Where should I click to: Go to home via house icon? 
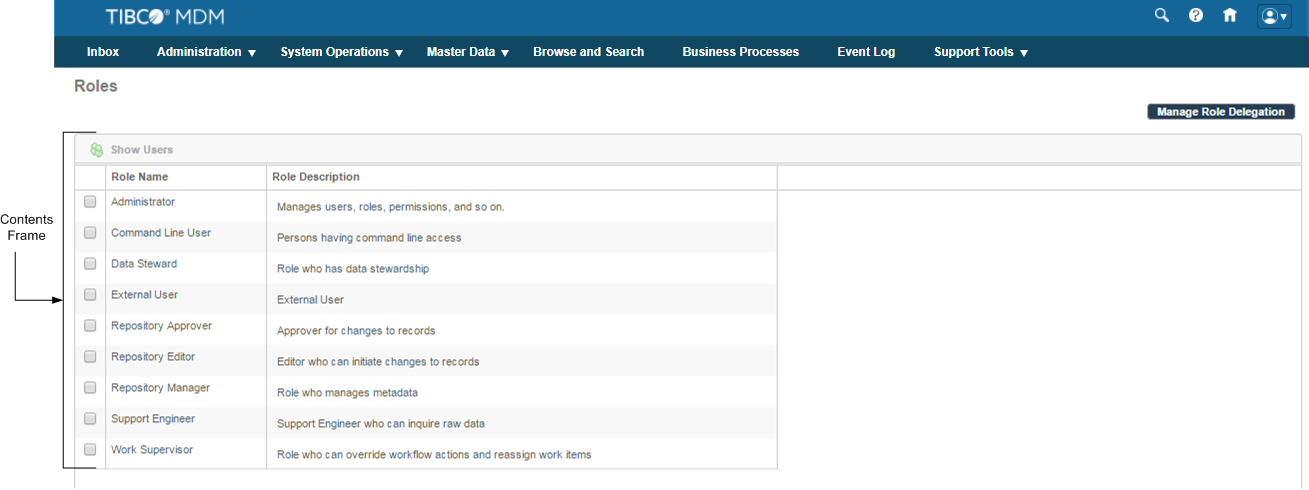(x=1230, y=15)
